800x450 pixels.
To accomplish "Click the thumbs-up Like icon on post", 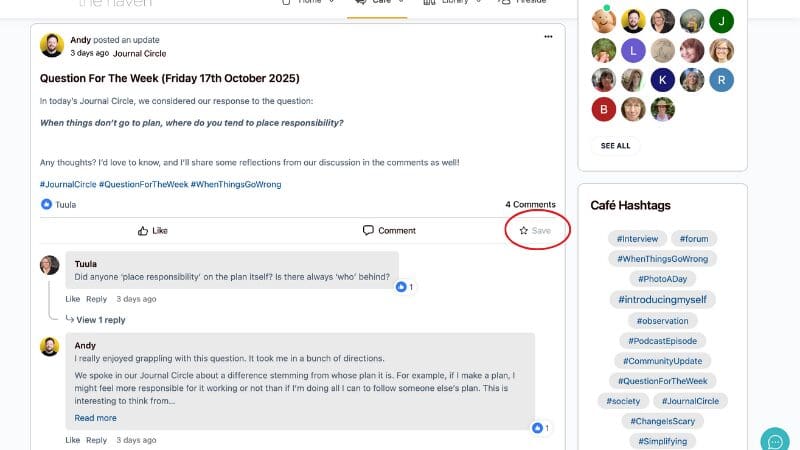I will tap(143, 231).
